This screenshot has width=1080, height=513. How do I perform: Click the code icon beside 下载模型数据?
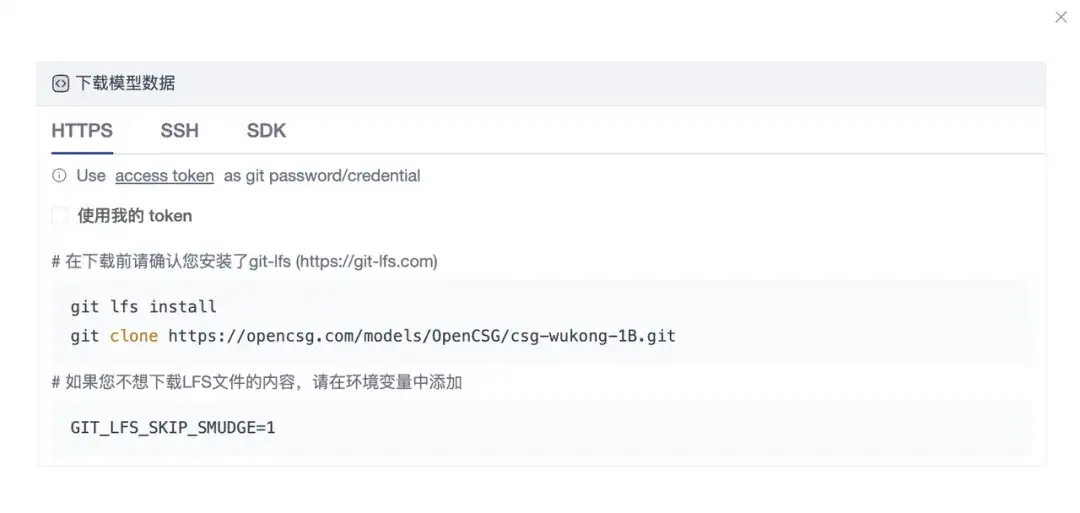click(61, 84)
